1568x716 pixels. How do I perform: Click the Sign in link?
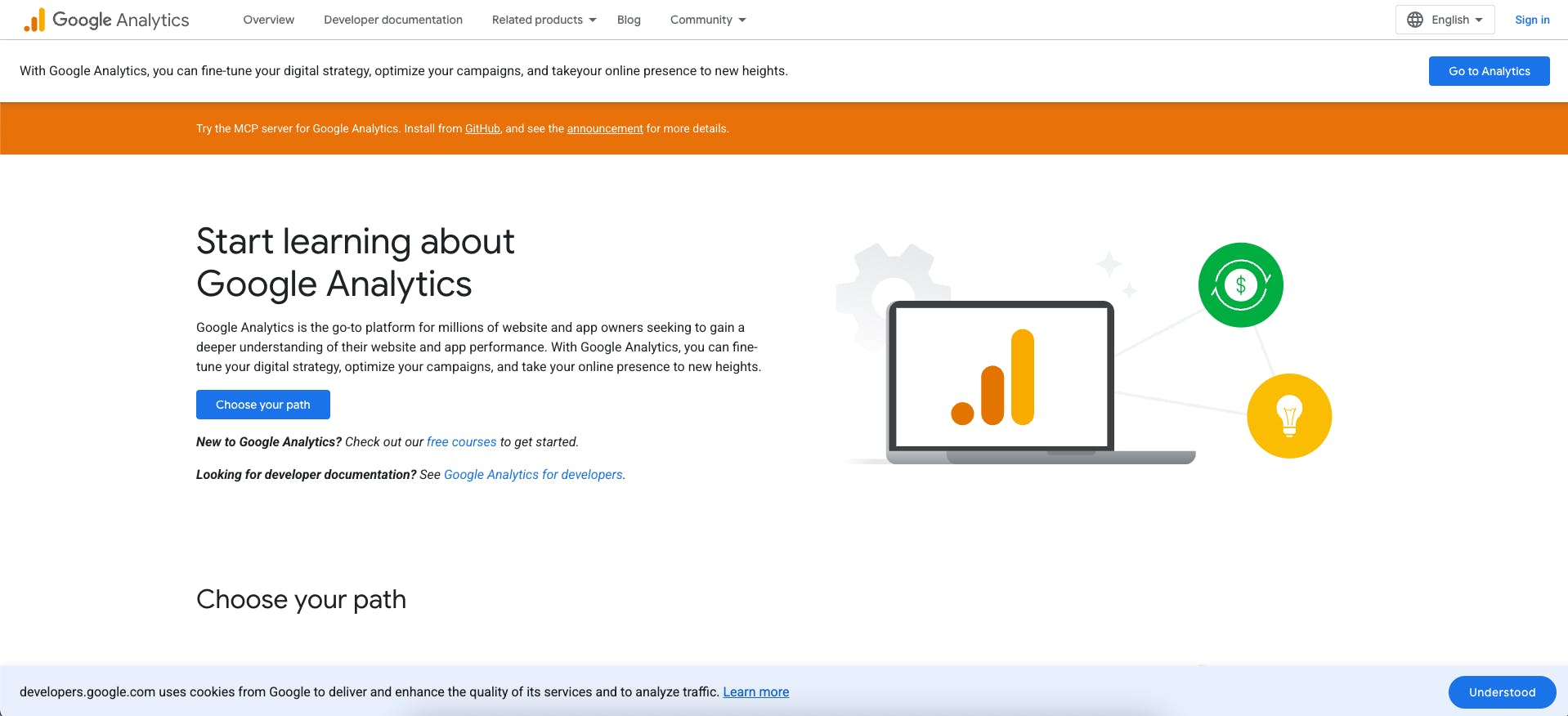[x=1532, y=20]
